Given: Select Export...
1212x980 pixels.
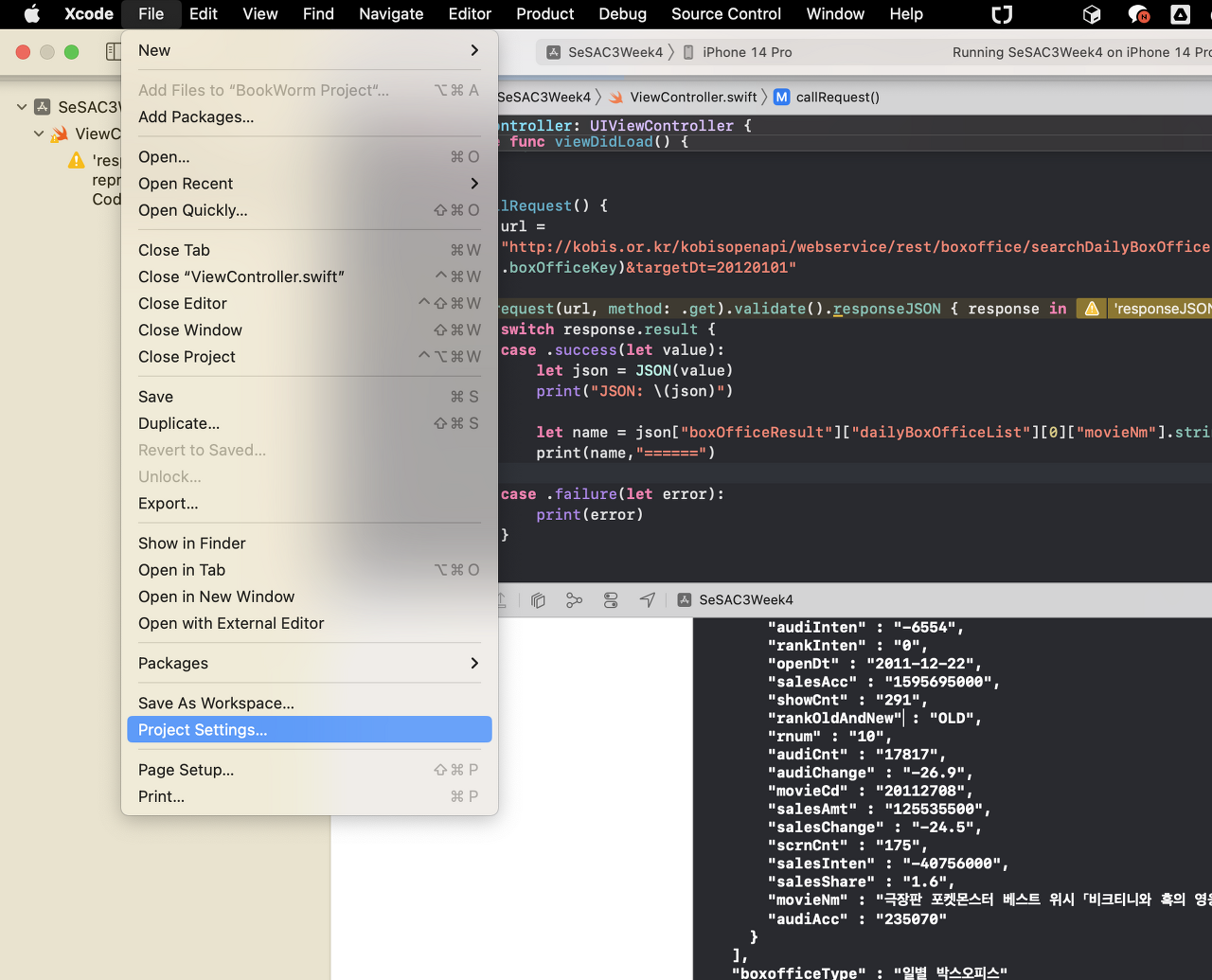Looking at the screenshot, I should pos(310,504).
